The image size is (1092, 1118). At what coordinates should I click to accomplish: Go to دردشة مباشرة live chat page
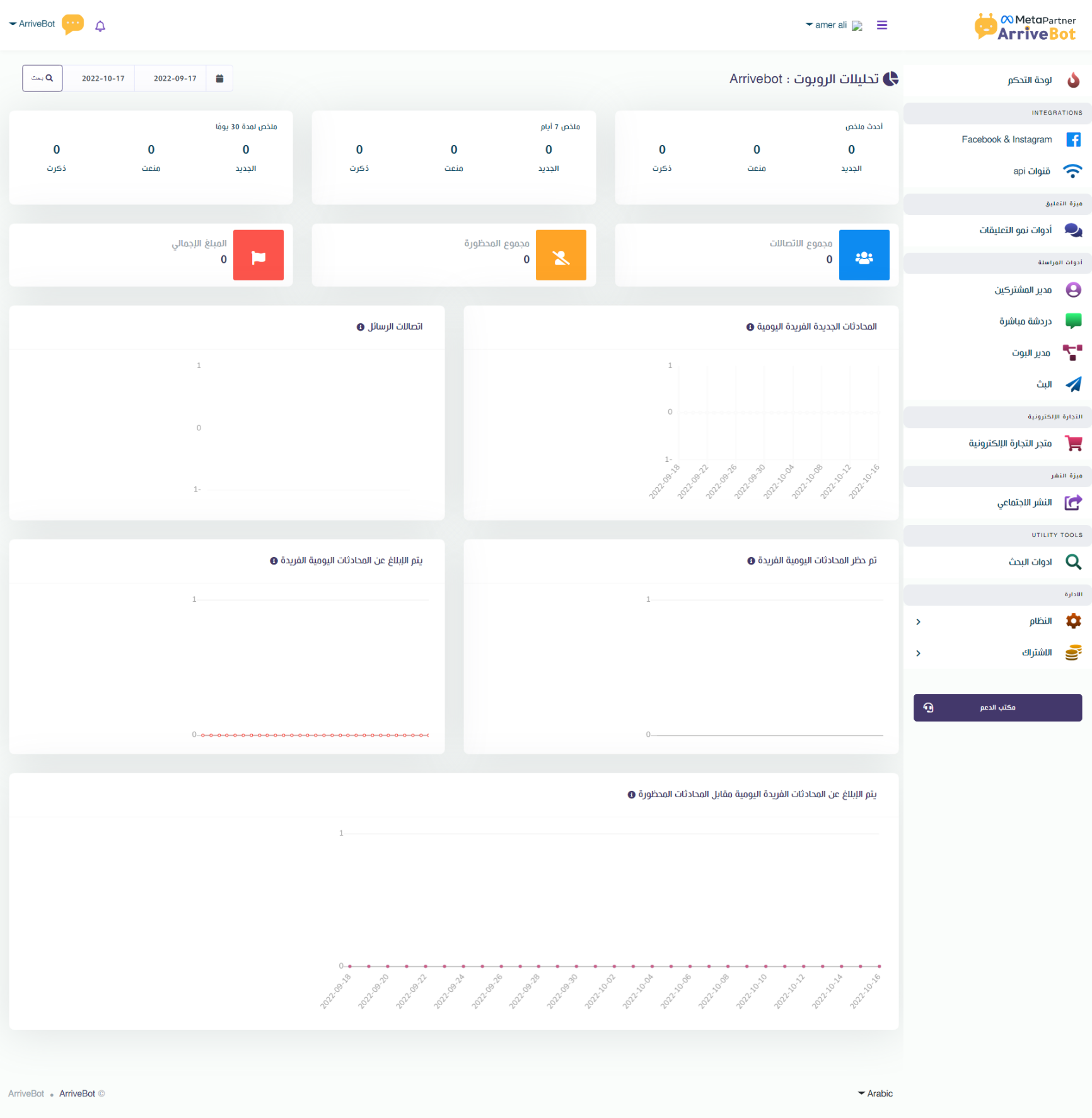1025,321
